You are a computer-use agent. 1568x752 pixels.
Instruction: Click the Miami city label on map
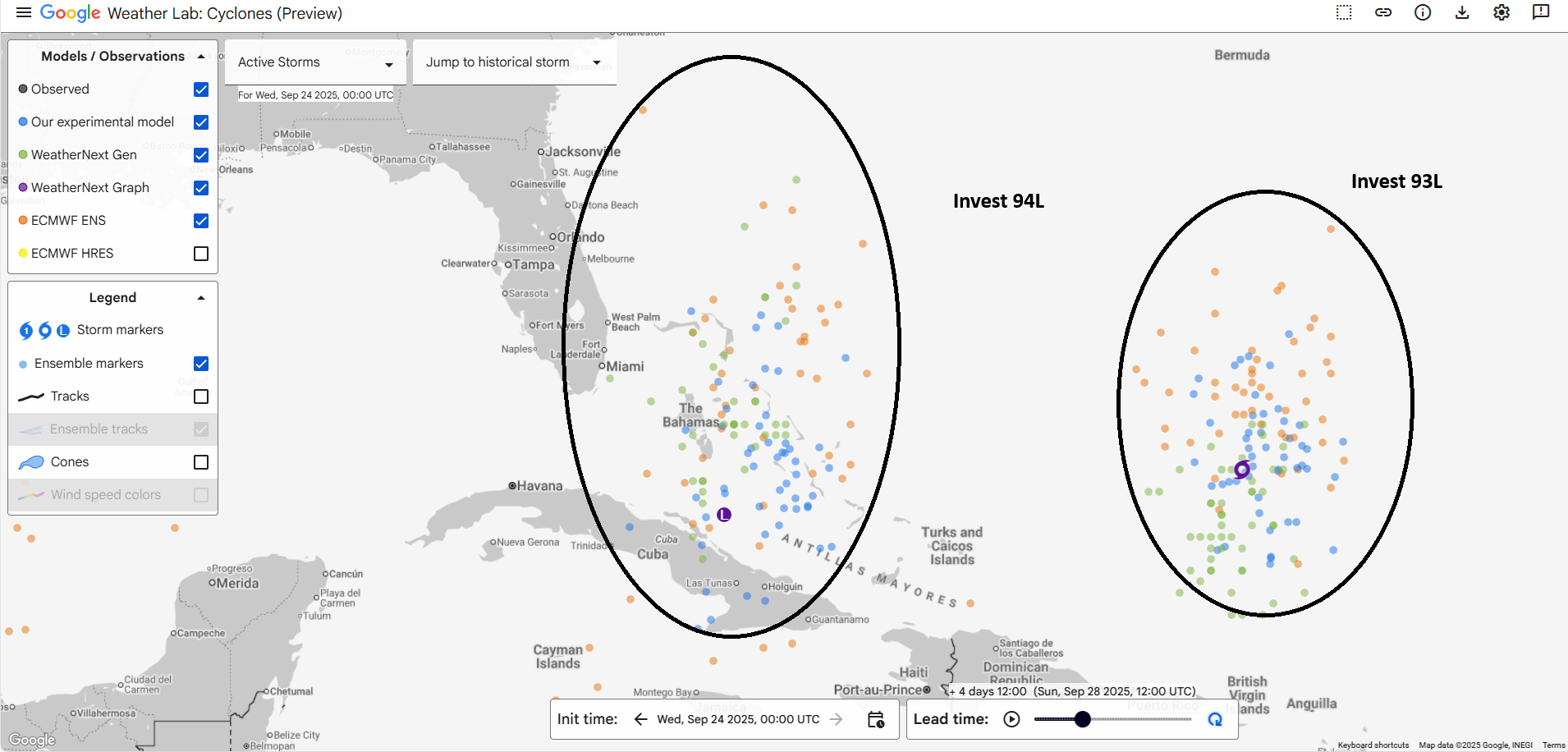tap(625, 366)
